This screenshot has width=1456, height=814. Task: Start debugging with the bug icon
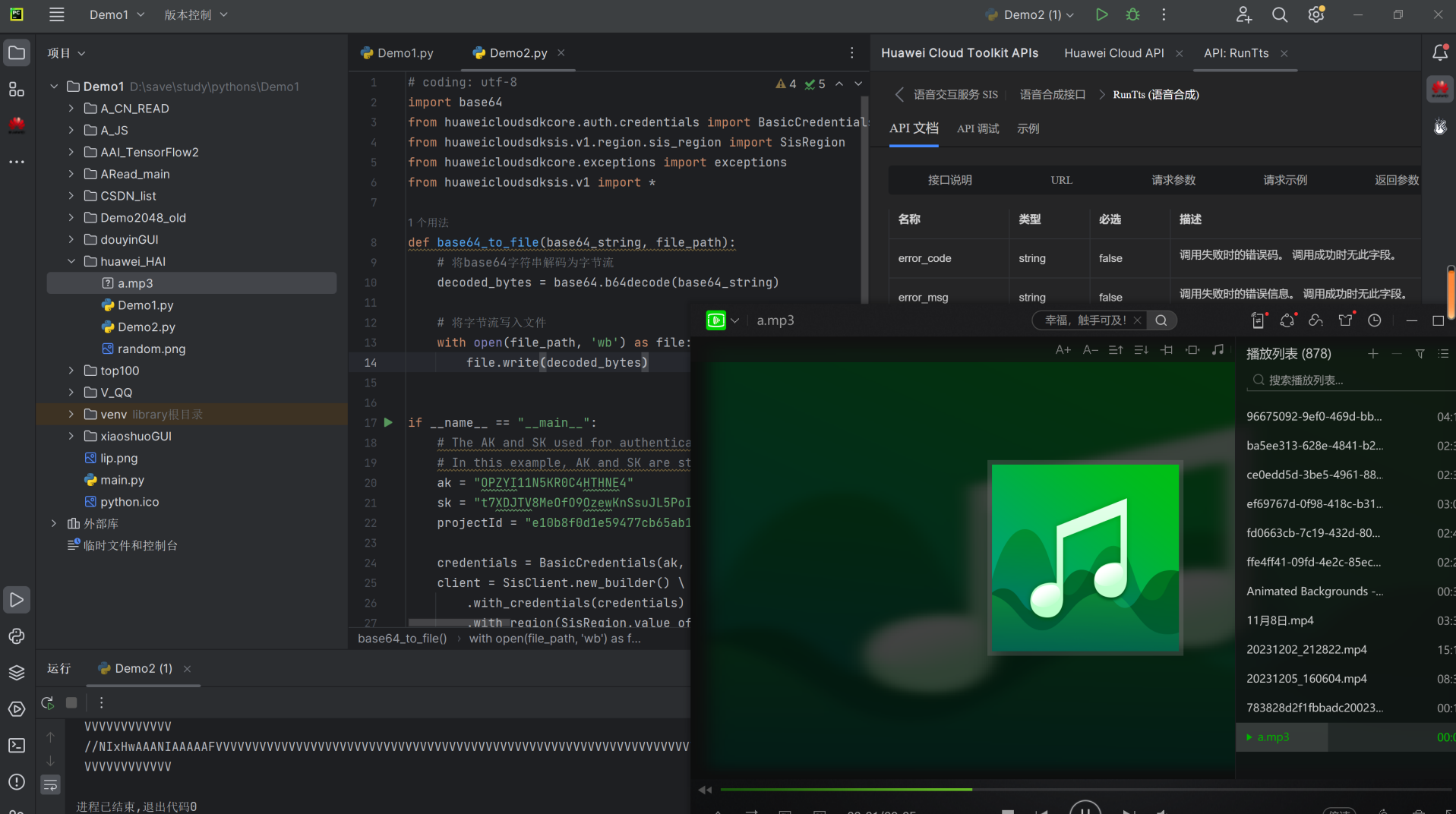point(1132,14)
